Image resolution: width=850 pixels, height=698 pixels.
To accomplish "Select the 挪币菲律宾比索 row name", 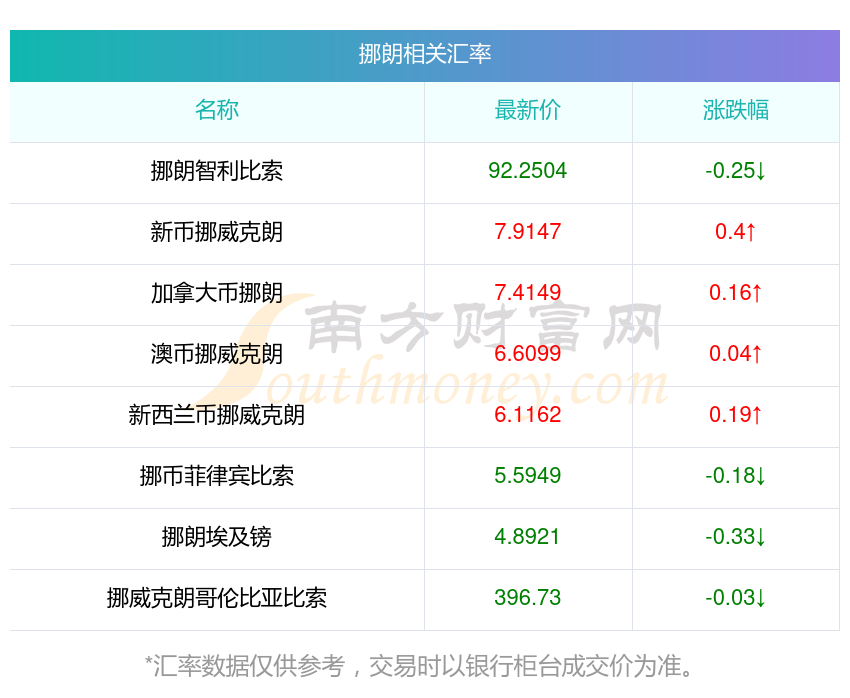I will click(217, 476).
